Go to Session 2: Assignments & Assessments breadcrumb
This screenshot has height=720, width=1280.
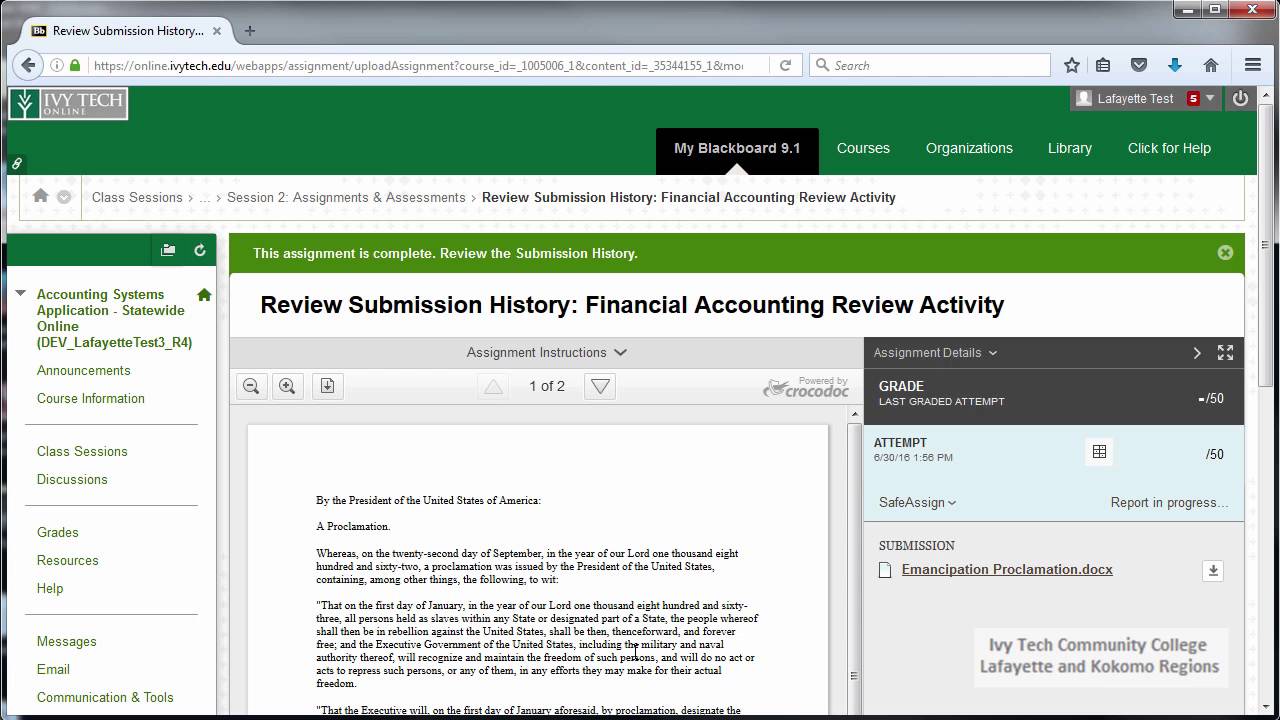coord(346,197)
